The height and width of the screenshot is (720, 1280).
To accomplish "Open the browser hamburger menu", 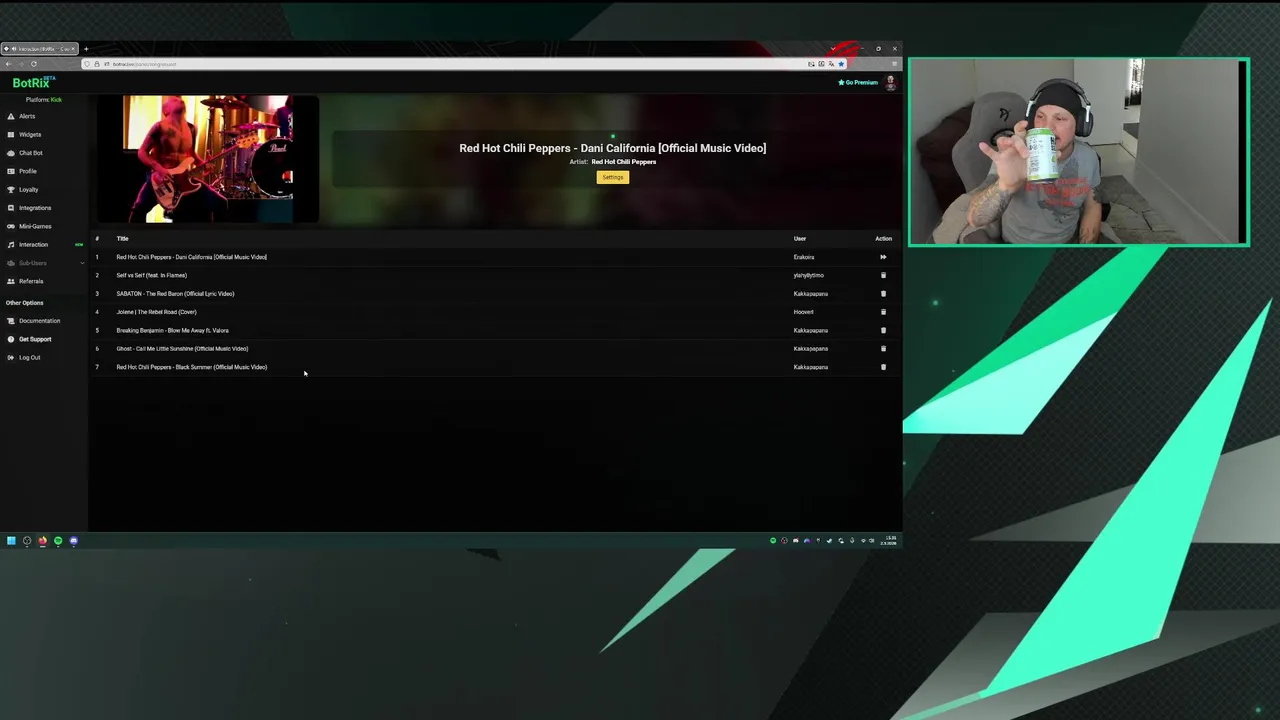I will coord(894,64).
